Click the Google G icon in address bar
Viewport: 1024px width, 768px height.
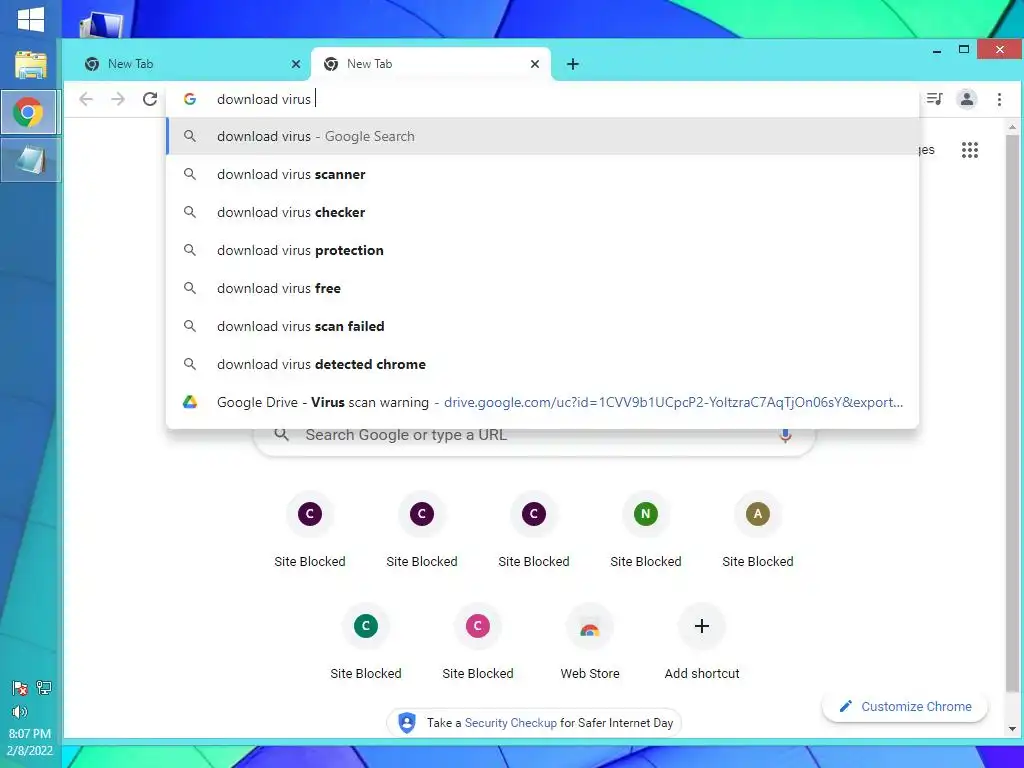(190, 99)
